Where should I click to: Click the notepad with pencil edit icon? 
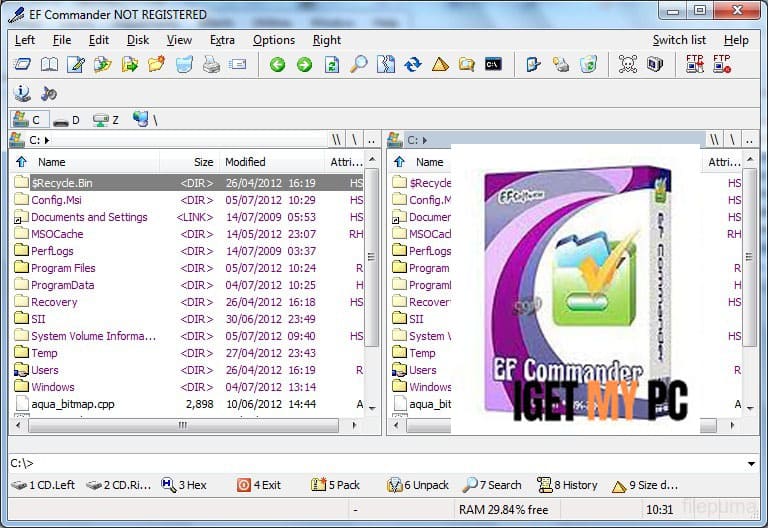76,64
